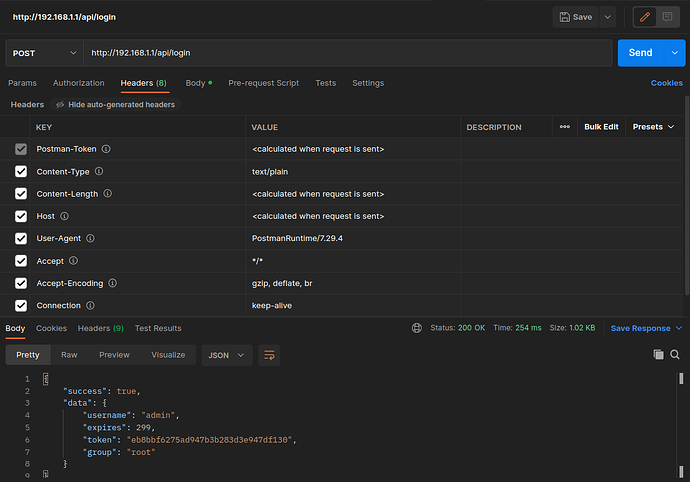Select the Headers (8) request tab
690x482 pixels.
143,83
